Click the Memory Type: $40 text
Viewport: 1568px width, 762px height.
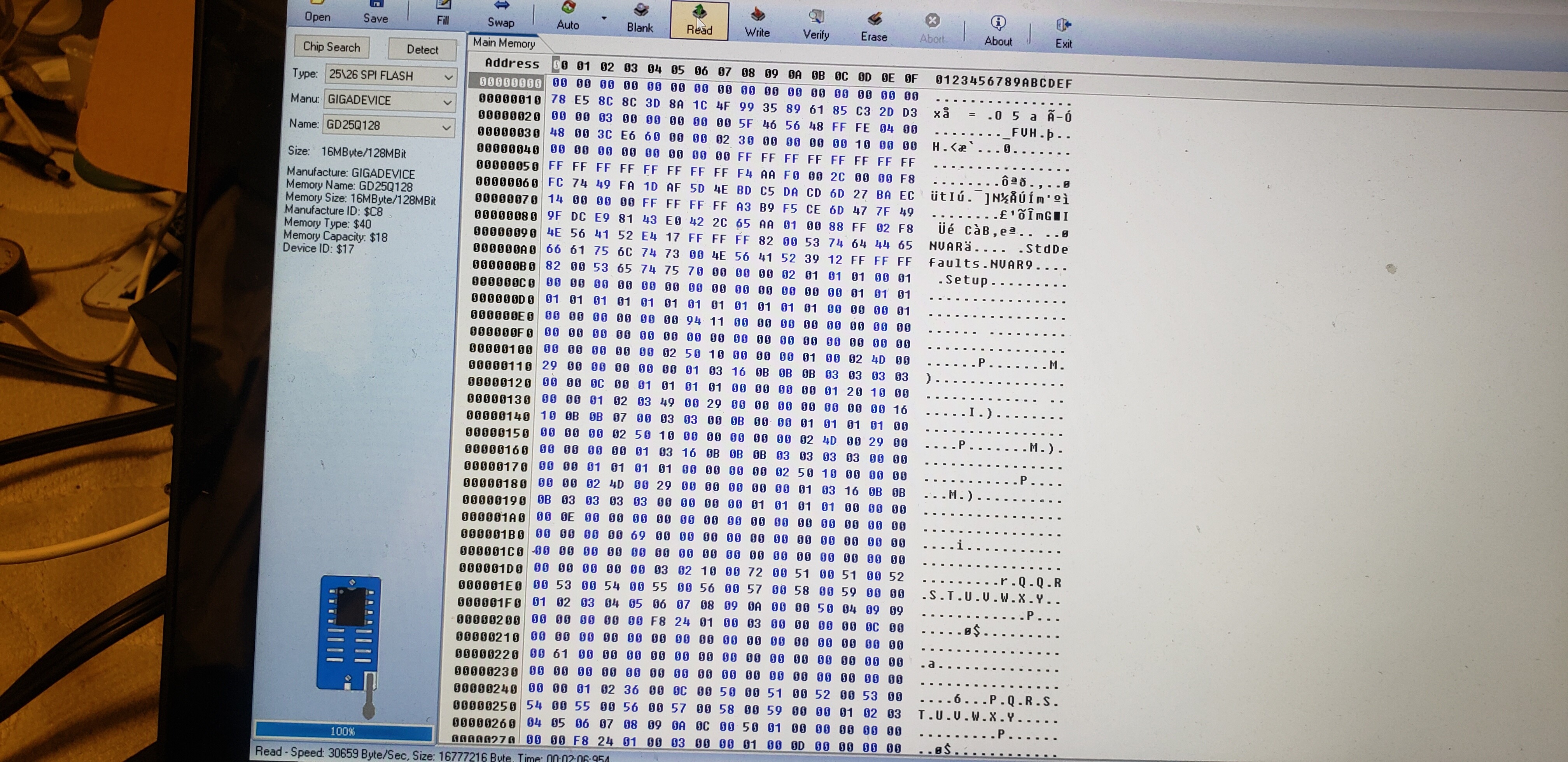coord(327,224)
